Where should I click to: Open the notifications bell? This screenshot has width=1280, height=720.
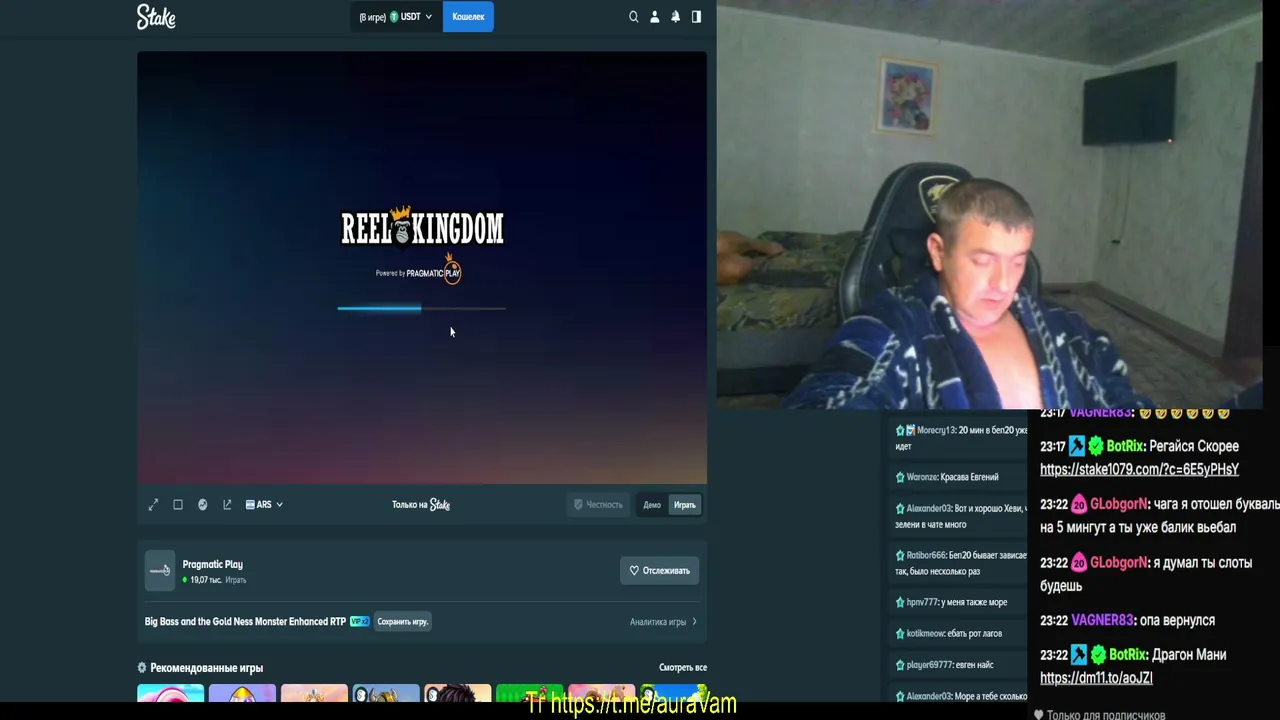click(x=676, y=17)
